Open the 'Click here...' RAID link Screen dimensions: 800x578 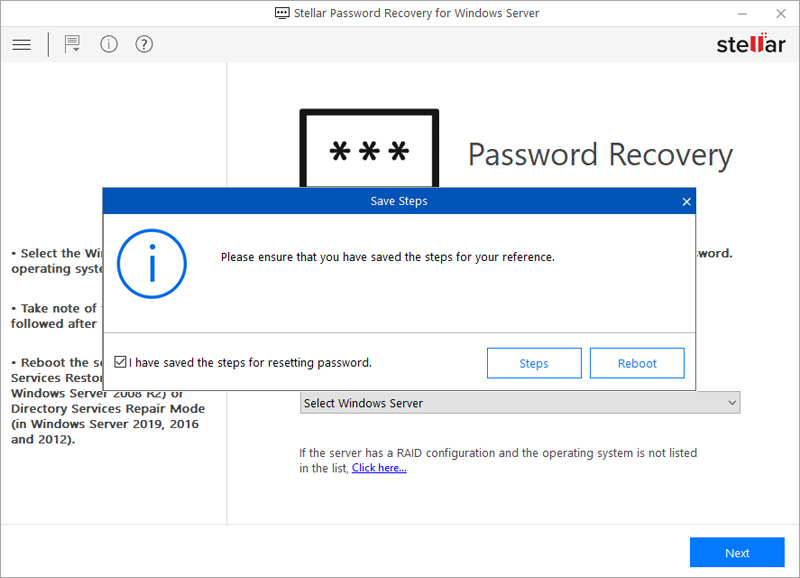[379, 468]
